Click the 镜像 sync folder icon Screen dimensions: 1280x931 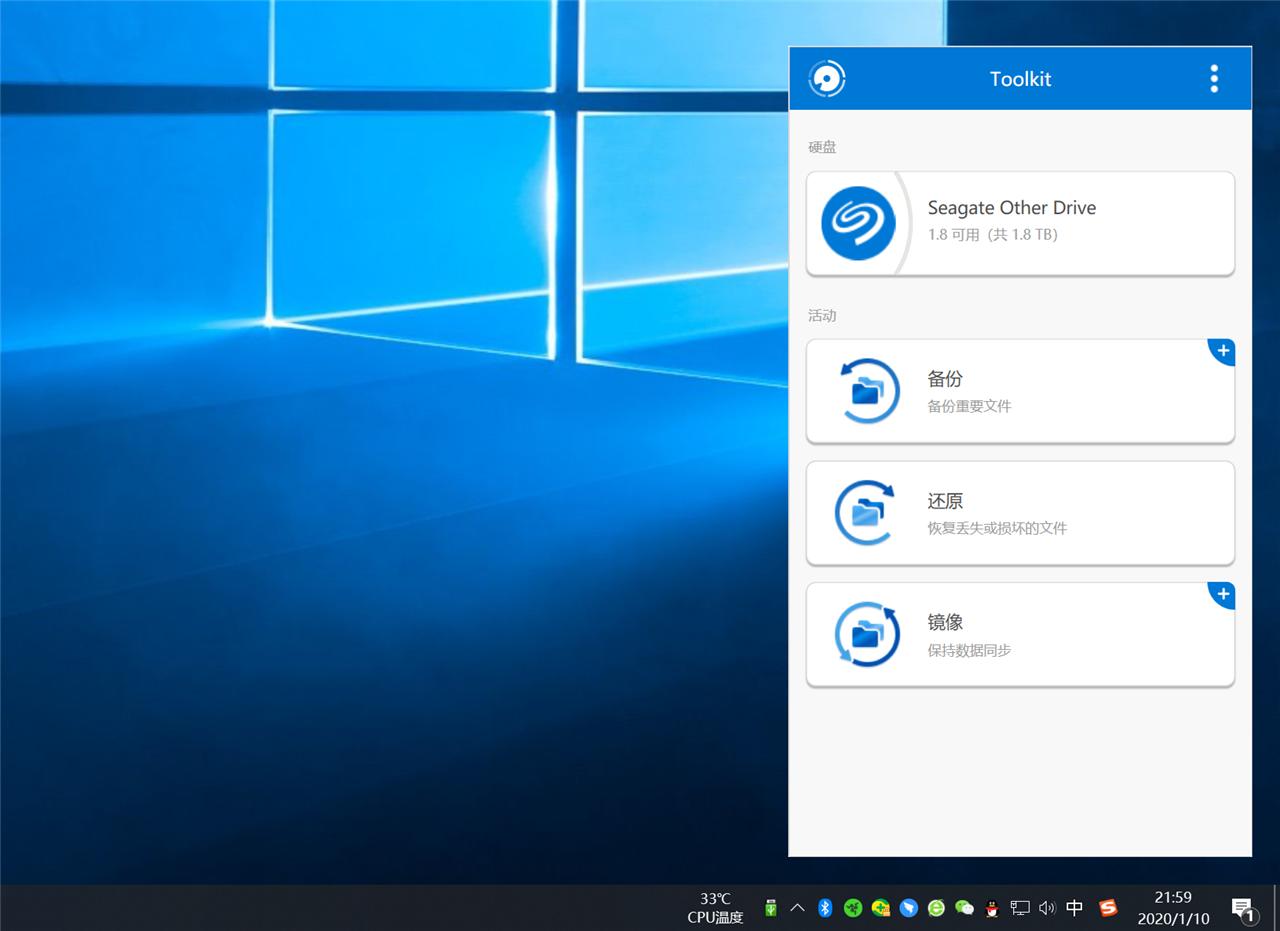[x=866, y=635]
